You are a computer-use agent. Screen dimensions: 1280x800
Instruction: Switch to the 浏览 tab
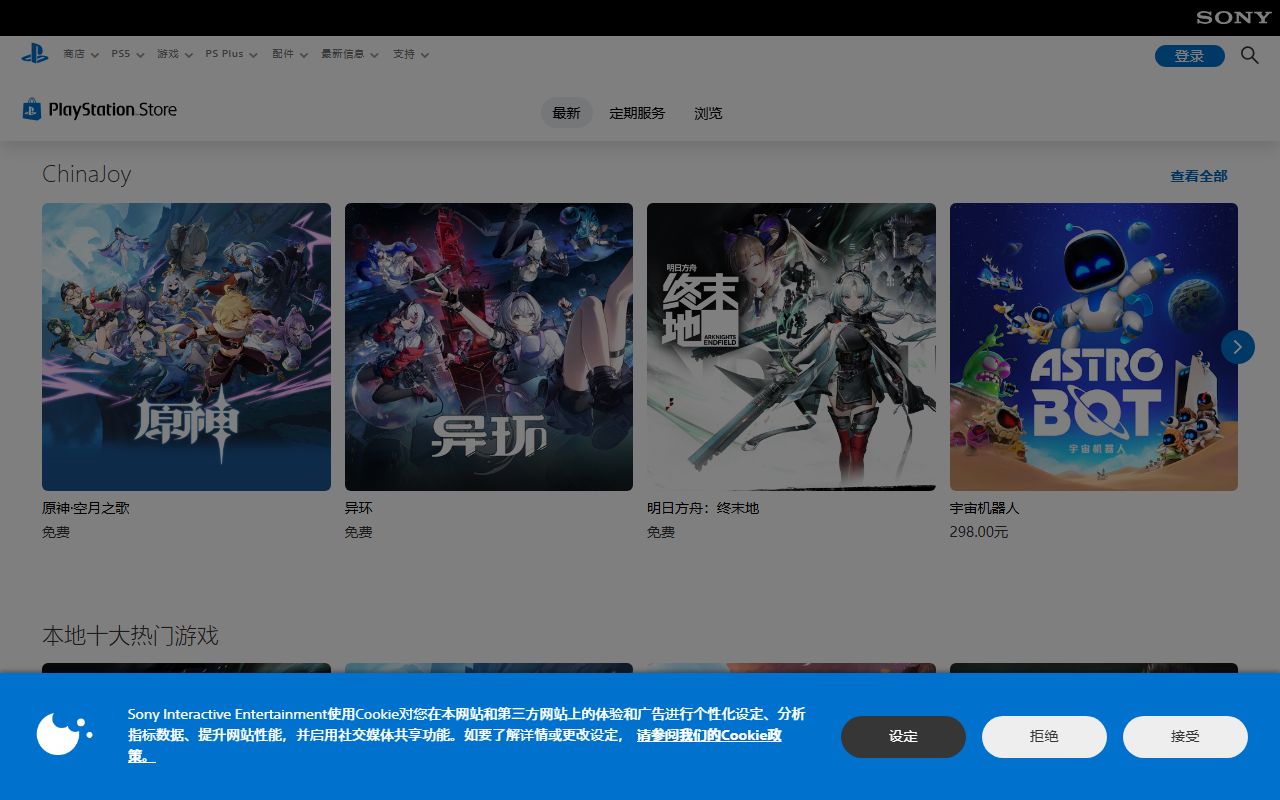(708, 113)
